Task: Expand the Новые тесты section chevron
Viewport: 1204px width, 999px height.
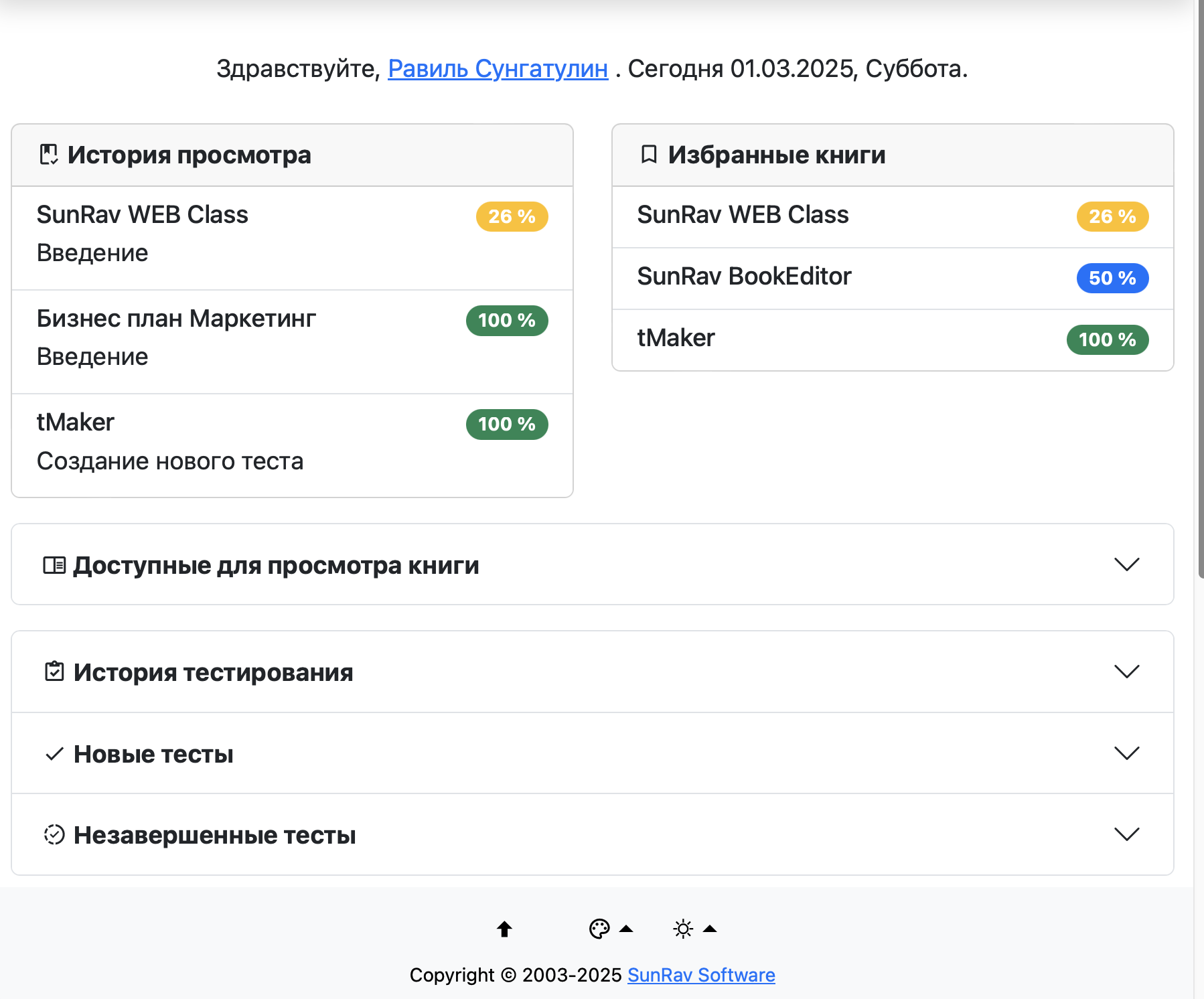Action: tap(1126, 753)
